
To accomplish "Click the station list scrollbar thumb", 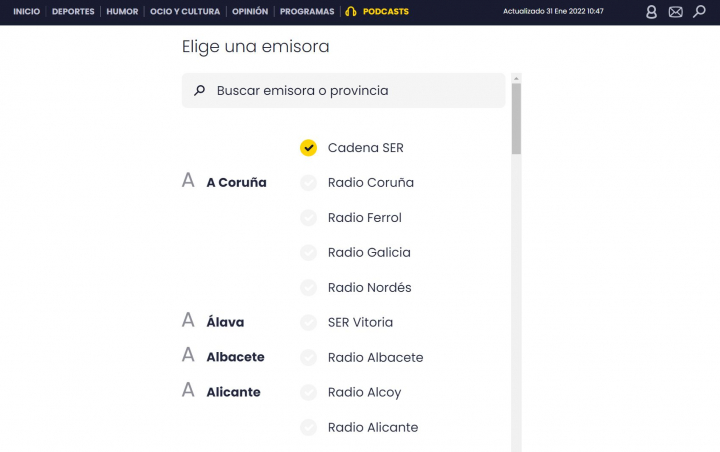I will point(516,118).
